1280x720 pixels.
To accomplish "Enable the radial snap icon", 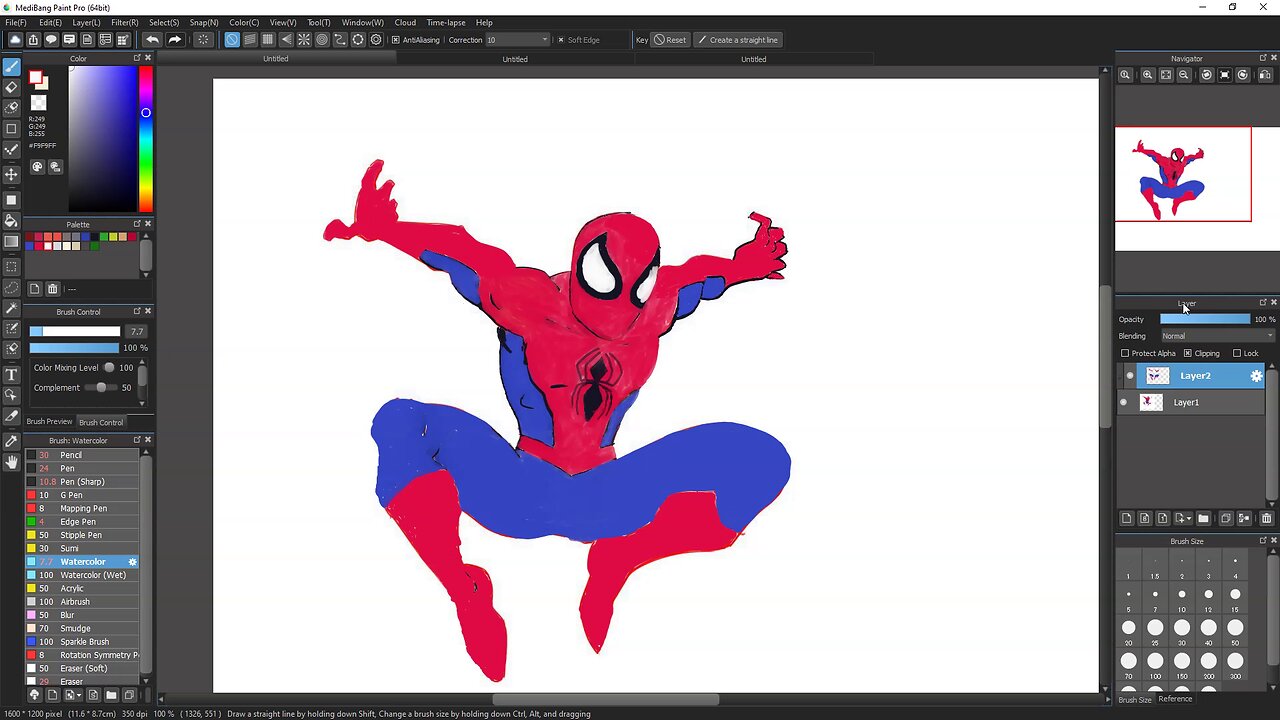I will coord(304,40).
